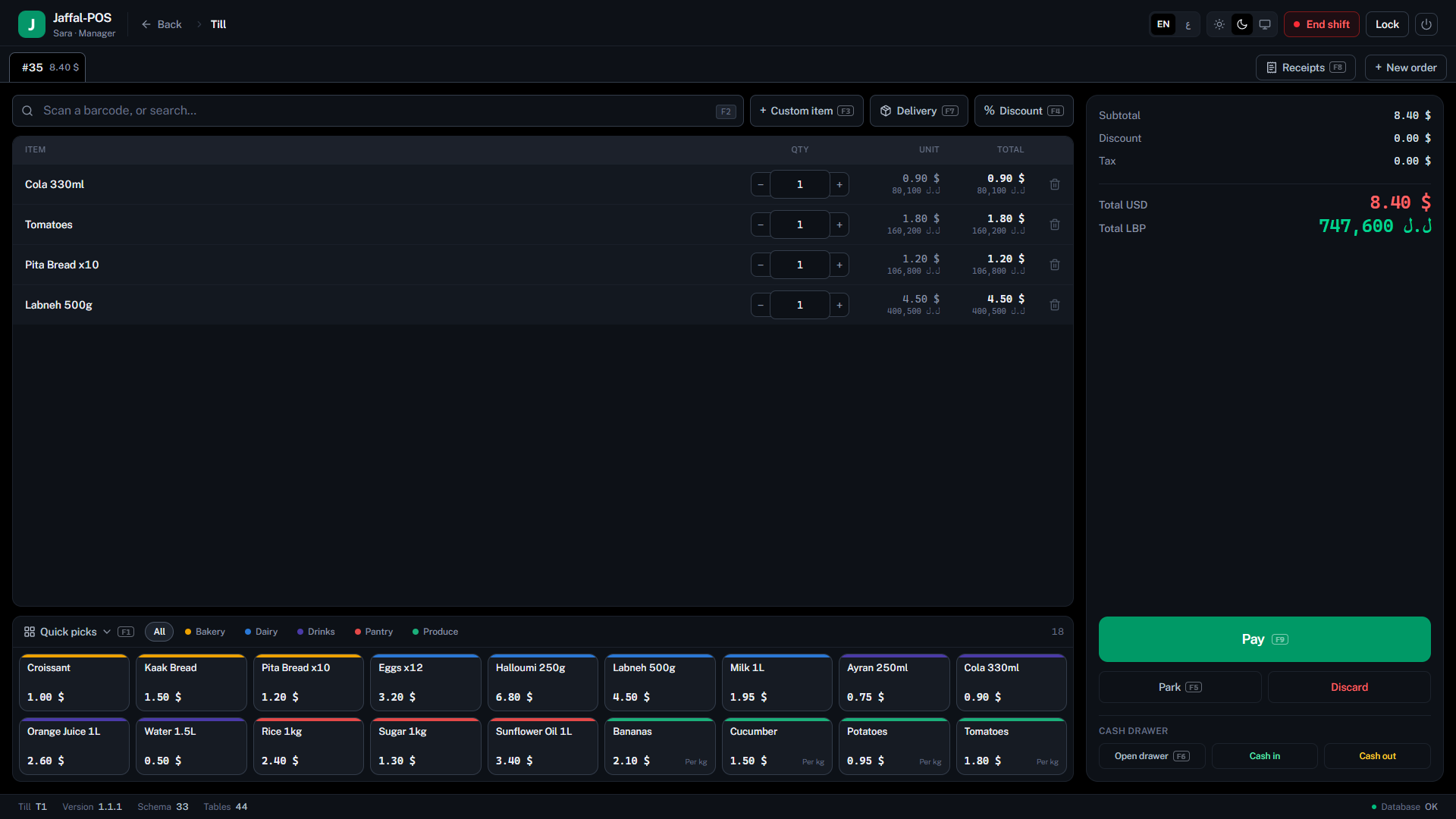Decrease Cola 330ml quantity

pos(761,184)
